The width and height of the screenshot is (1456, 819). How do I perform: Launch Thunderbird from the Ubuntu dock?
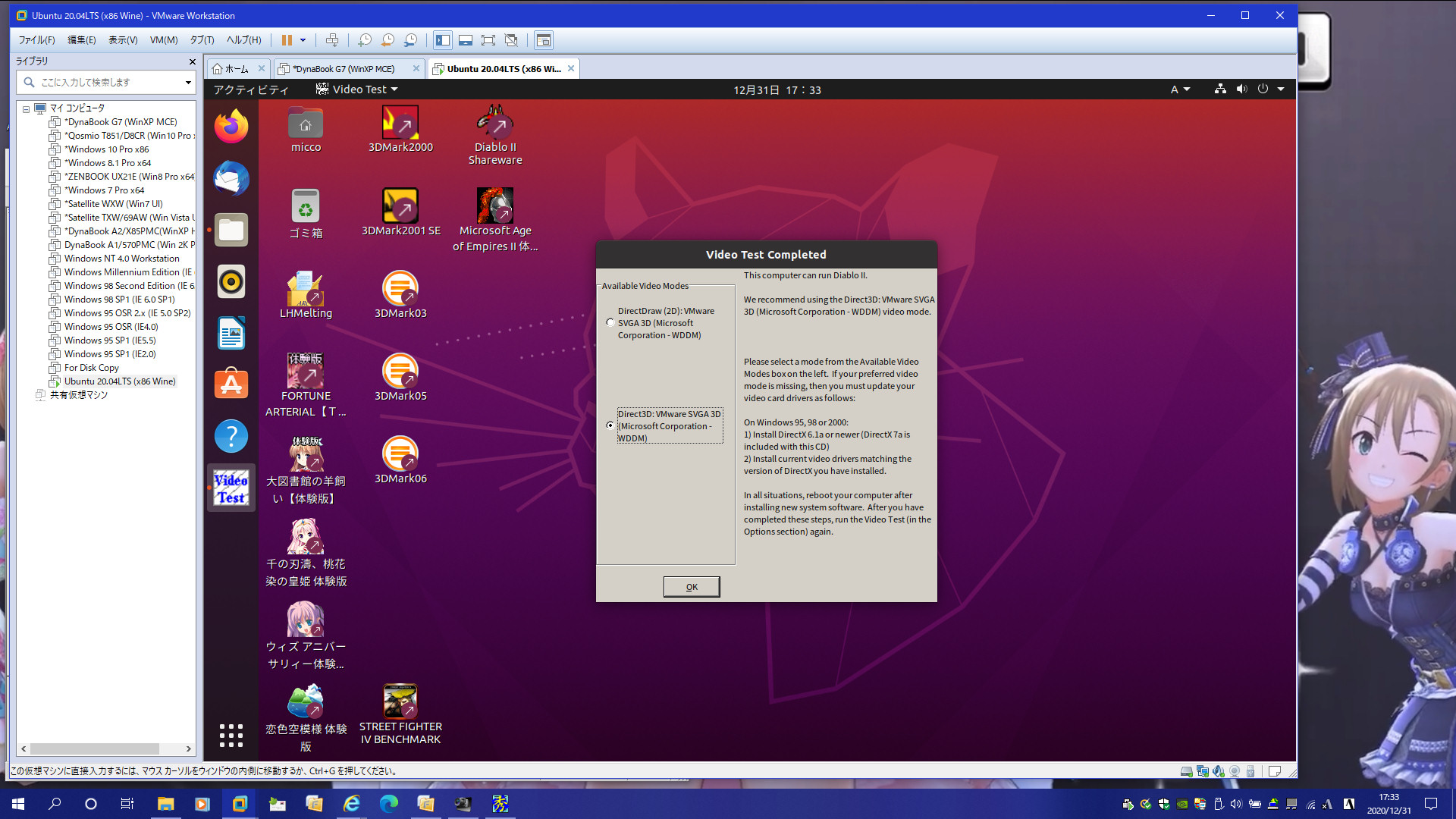click(231, 179)
